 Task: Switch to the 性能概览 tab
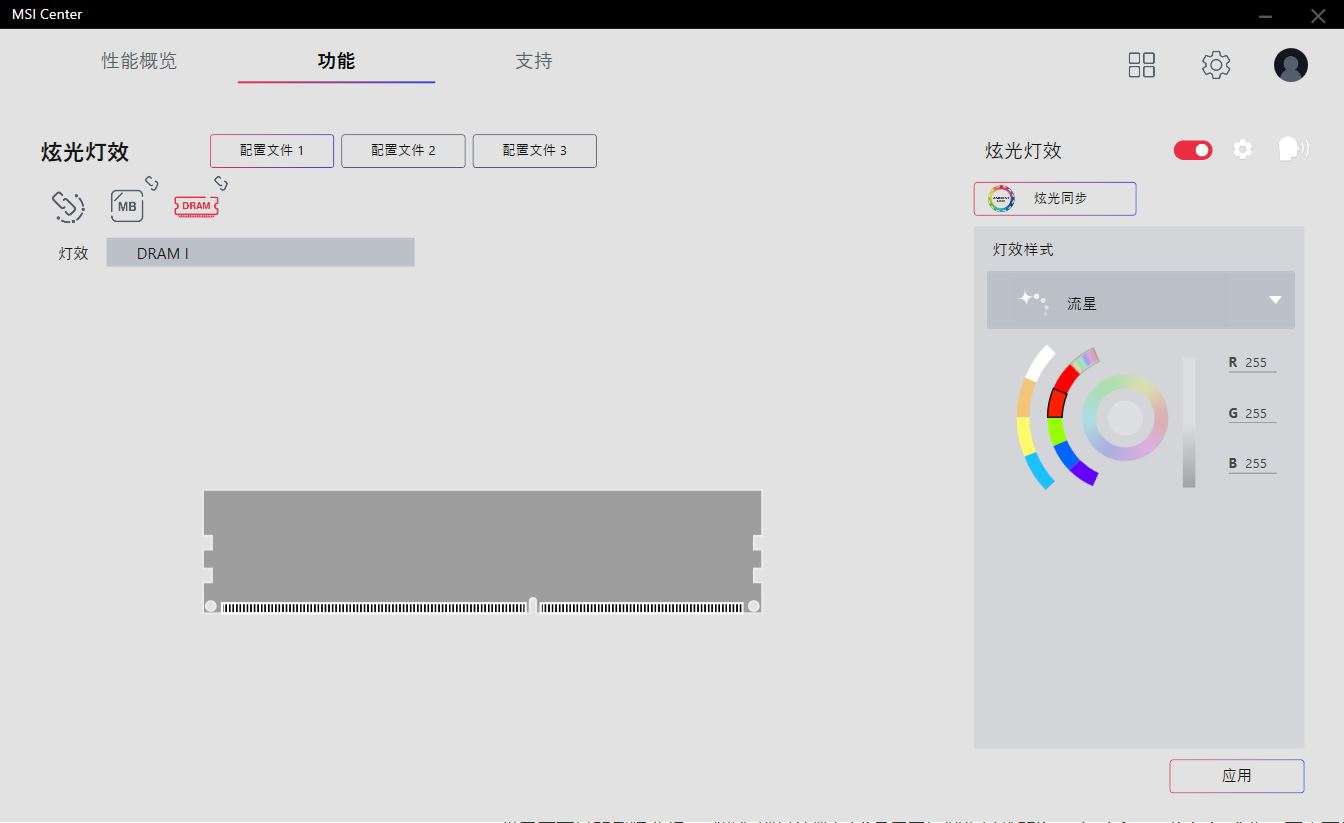click(x=138, y=61)
